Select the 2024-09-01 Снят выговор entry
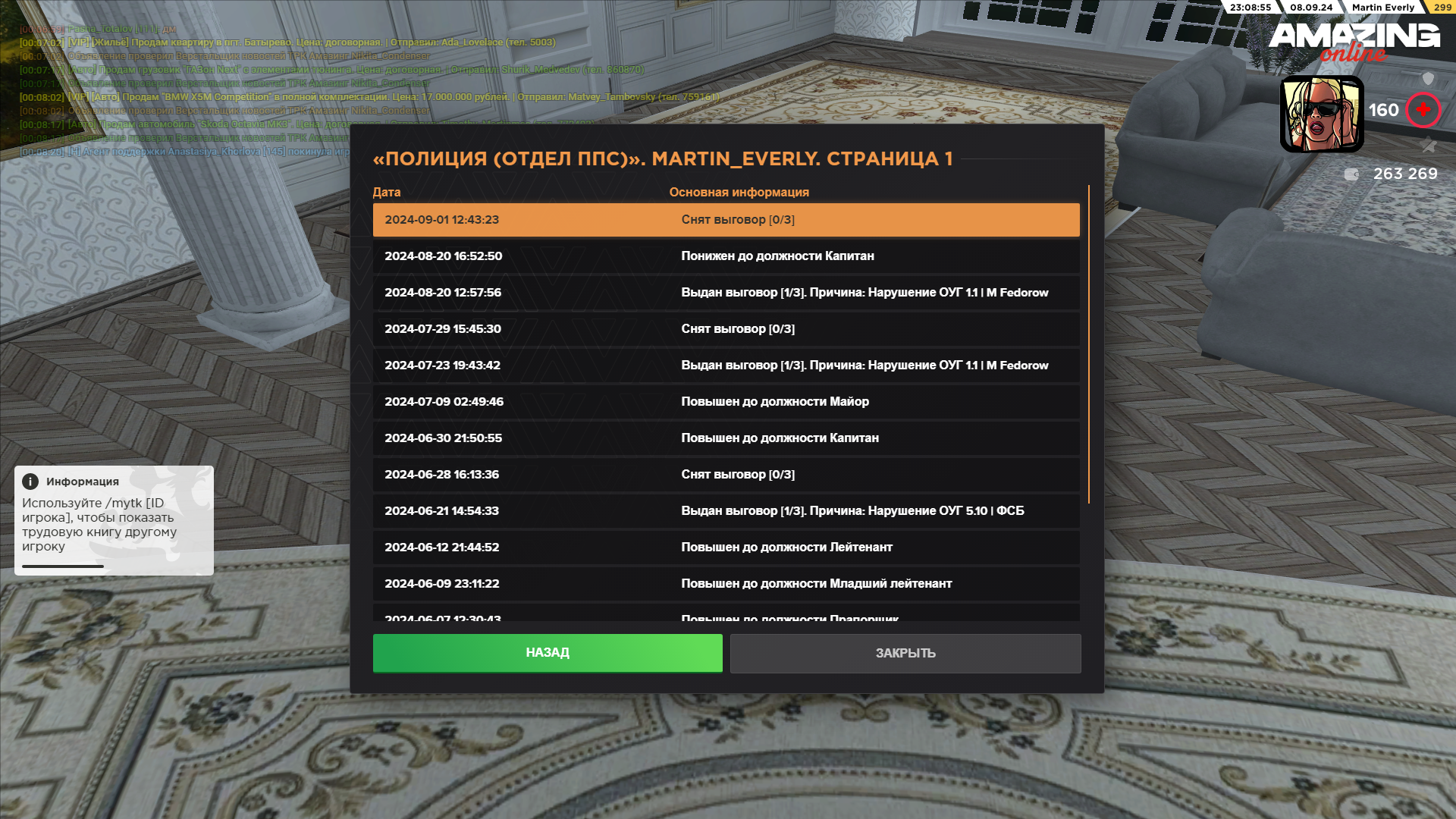Viewport: 1456px width, 819px height. click(726, 220)
